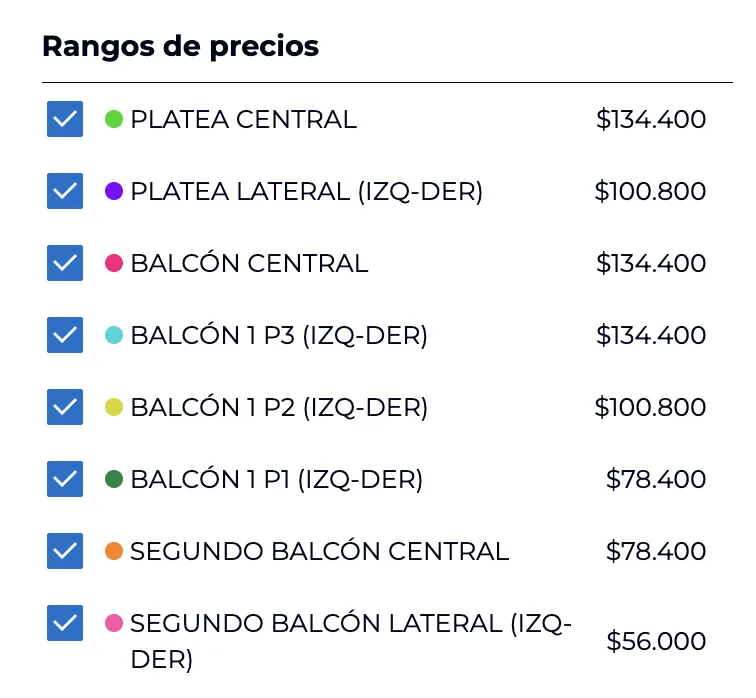Click the pink SEGUNDO BALCÓN LATERAL dot
This screenshot has height=698, width=756.
[x=114, y=623]
